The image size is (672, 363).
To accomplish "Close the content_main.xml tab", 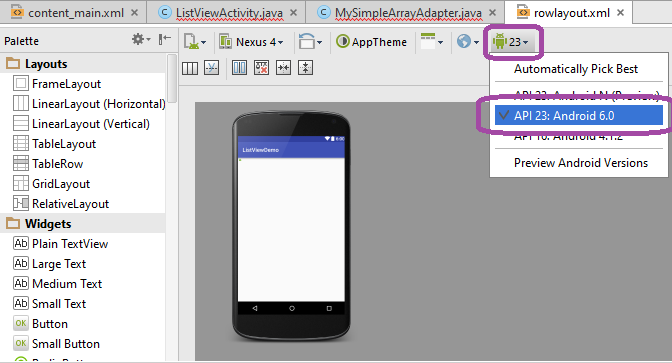I will click(135, 13).
